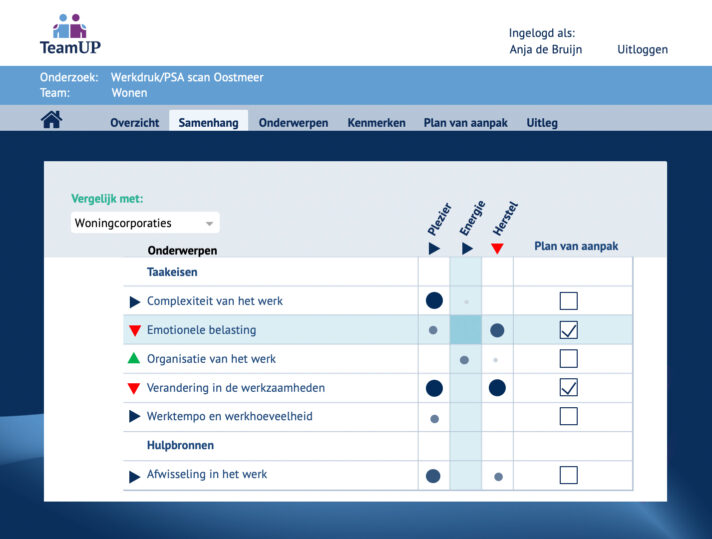Click blue arrow beside Complexiteit van het werk
The image size is (712, 539).
tap(134, 302)
